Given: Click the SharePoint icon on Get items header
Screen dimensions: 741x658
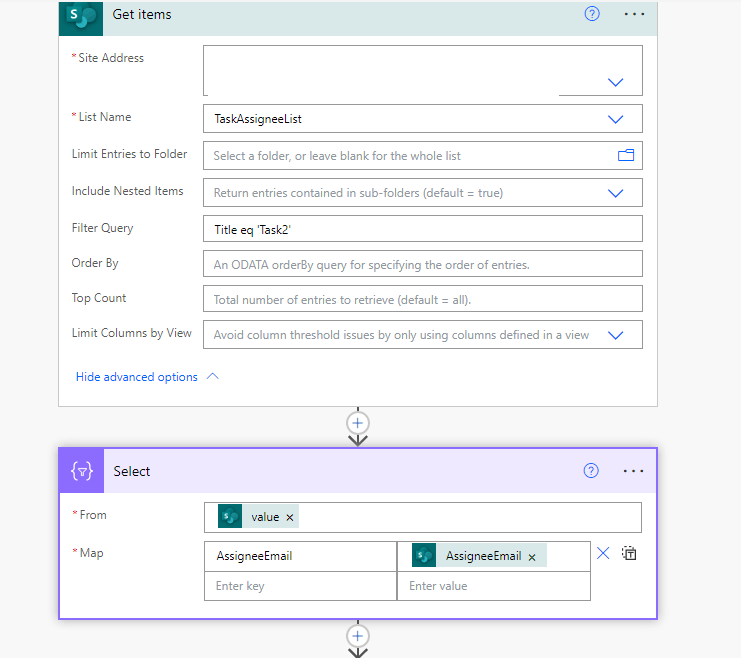Looking at the screenshot, I should [x=81, y=18].
